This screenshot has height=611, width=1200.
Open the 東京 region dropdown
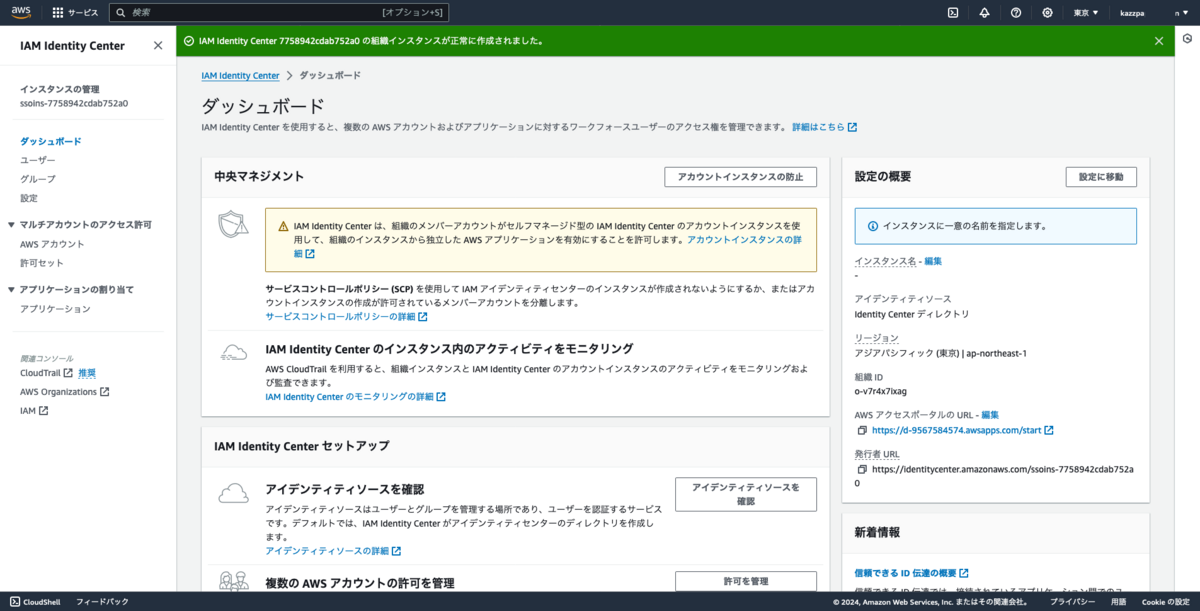[x=1086, y=13]
